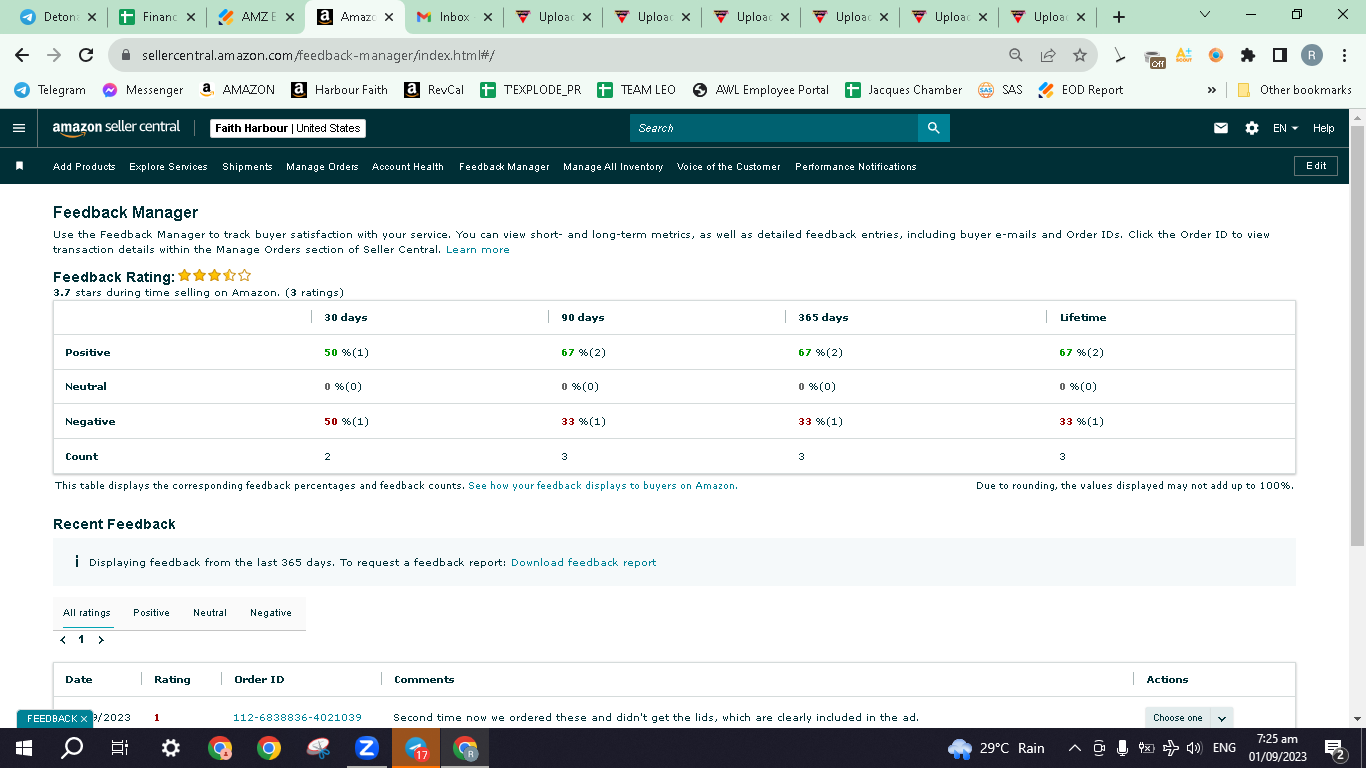The image size is (1366, 768).
Task: Click Download feedback report link
Action: [x=584, y=563]
